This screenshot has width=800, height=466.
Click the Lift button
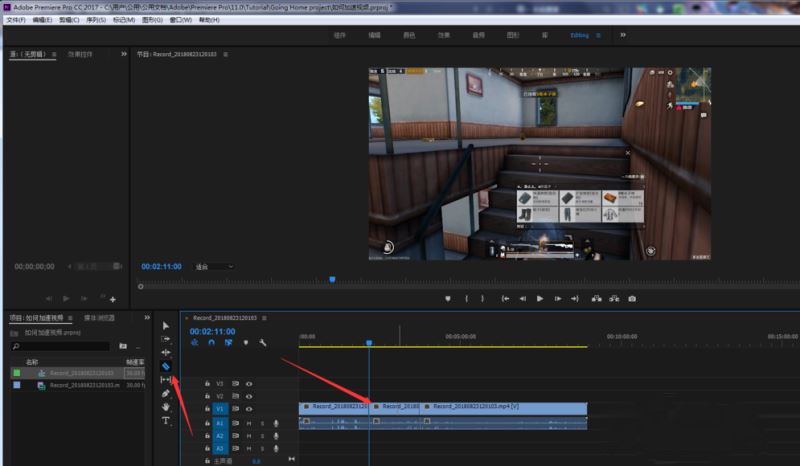coord(596,299)
